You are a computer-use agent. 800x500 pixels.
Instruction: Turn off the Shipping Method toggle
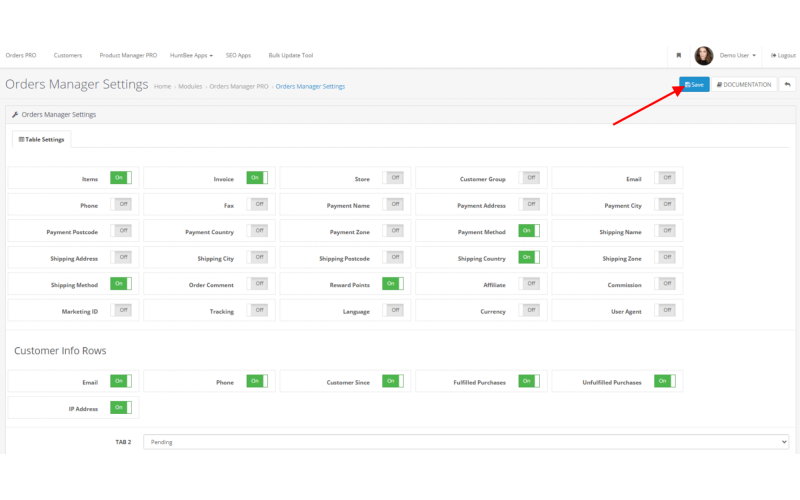tap(121, 284)
